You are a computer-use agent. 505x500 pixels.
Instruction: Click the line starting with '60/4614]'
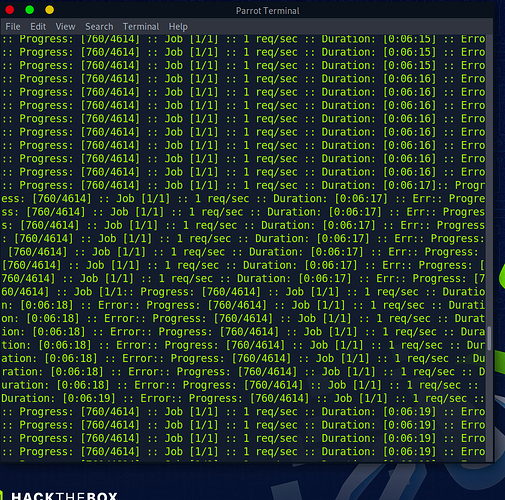point(243,292)
